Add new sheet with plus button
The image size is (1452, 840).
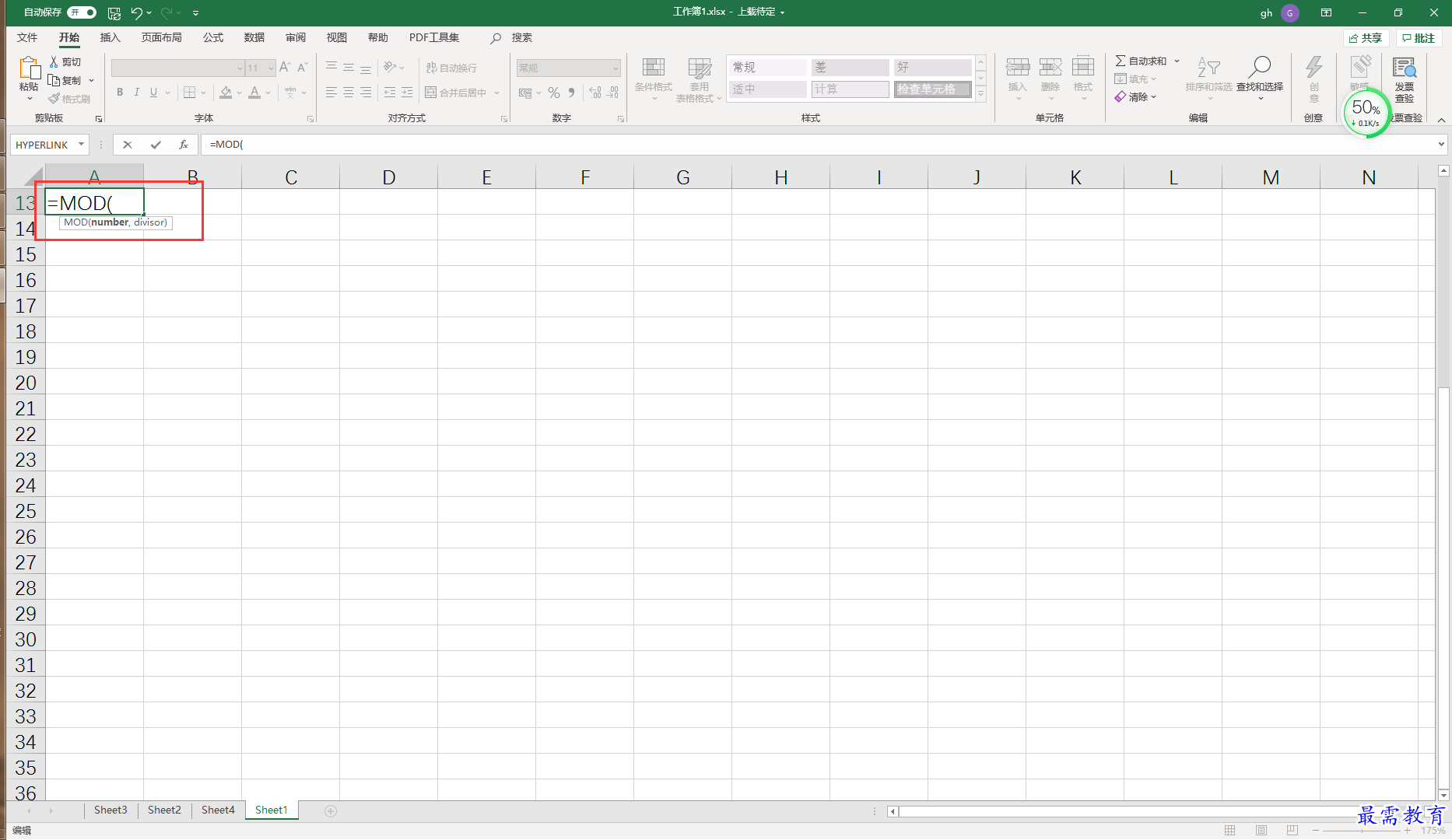[x=331, y=811]
